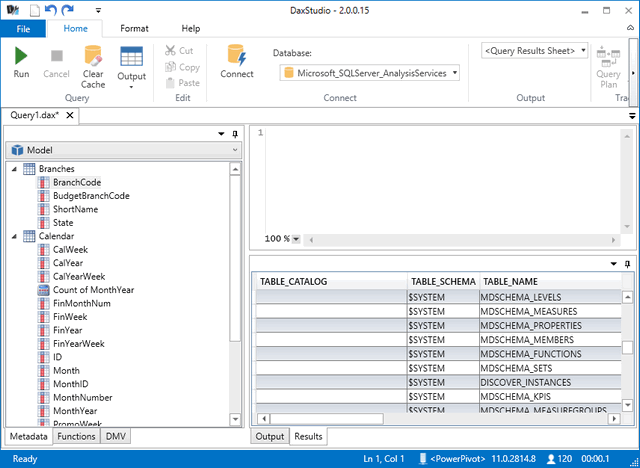
Task: Open the 100 % zoom dropdown
Action: coord(296,239)
